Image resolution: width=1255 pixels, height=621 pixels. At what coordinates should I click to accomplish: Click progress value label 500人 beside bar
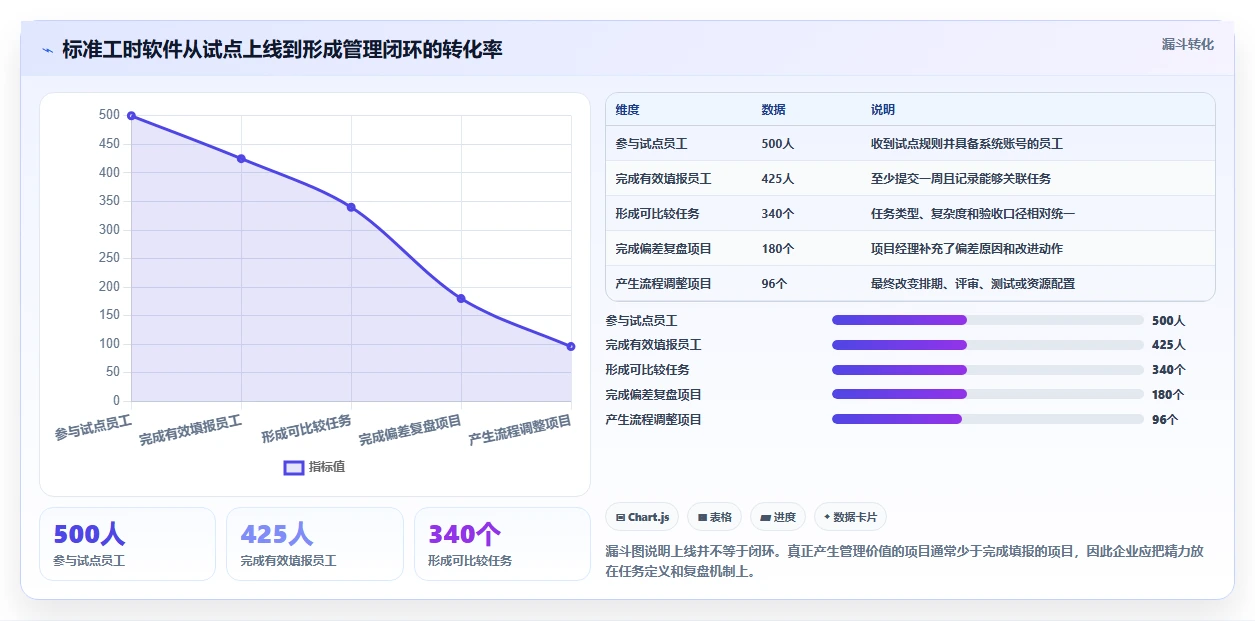click(1168, 321)
